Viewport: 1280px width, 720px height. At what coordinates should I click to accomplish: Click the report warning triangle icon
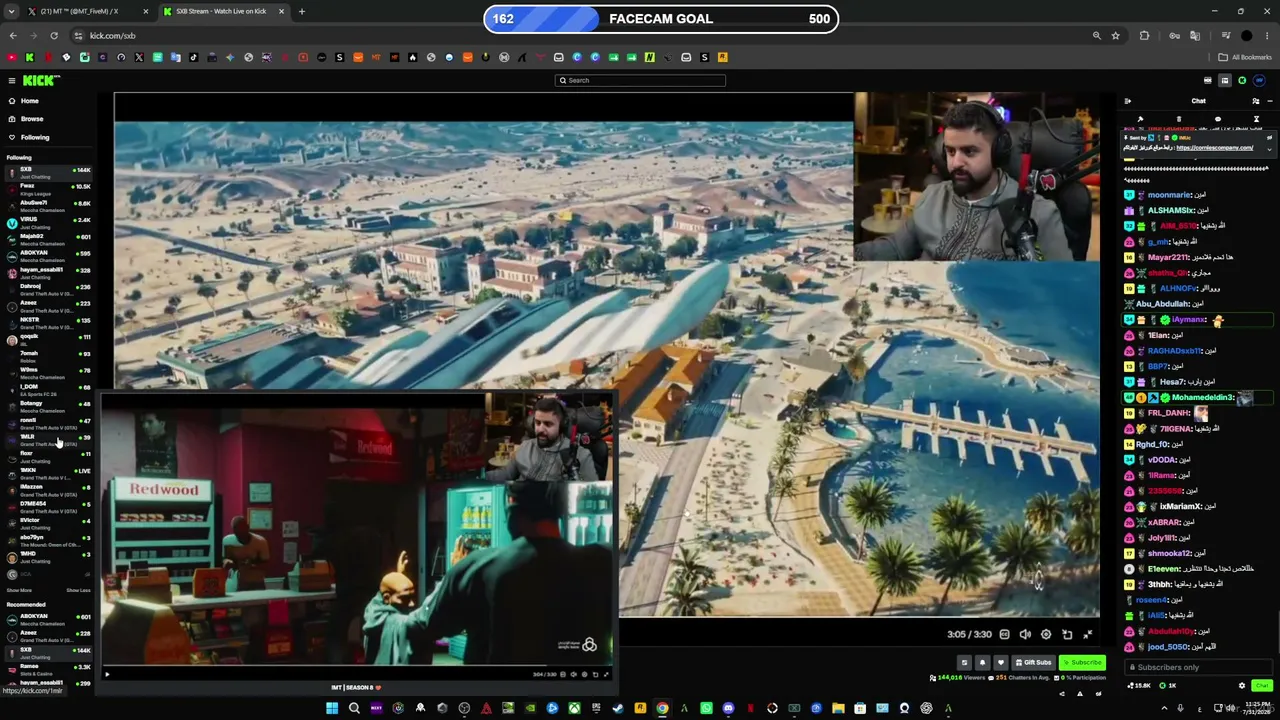[x=1080, y=693]
